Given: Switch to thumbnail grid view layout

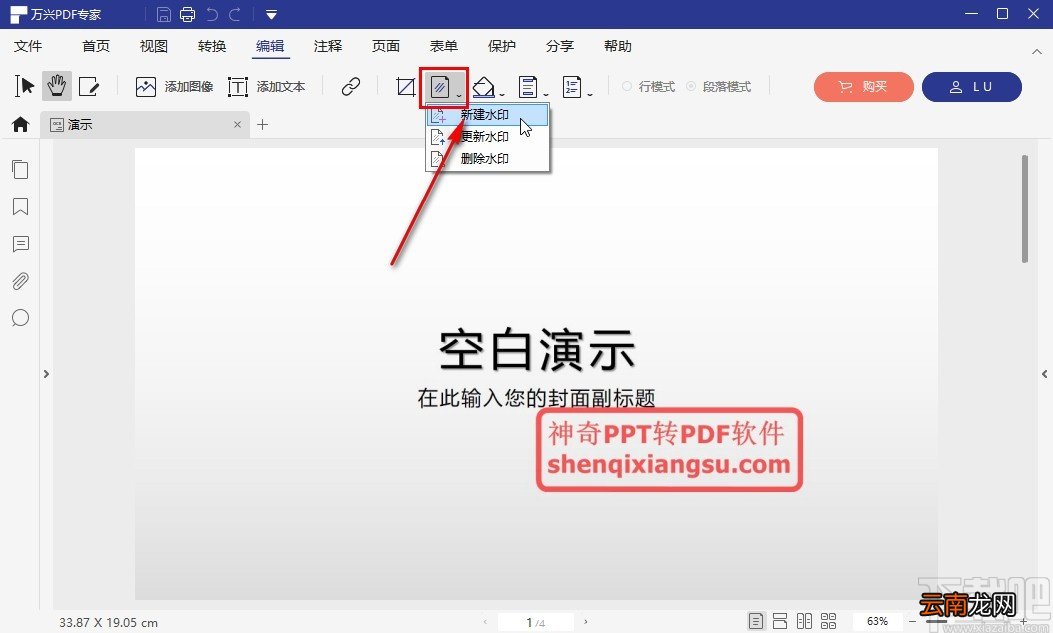Looking at the screenshot, I should click(828, 621).
